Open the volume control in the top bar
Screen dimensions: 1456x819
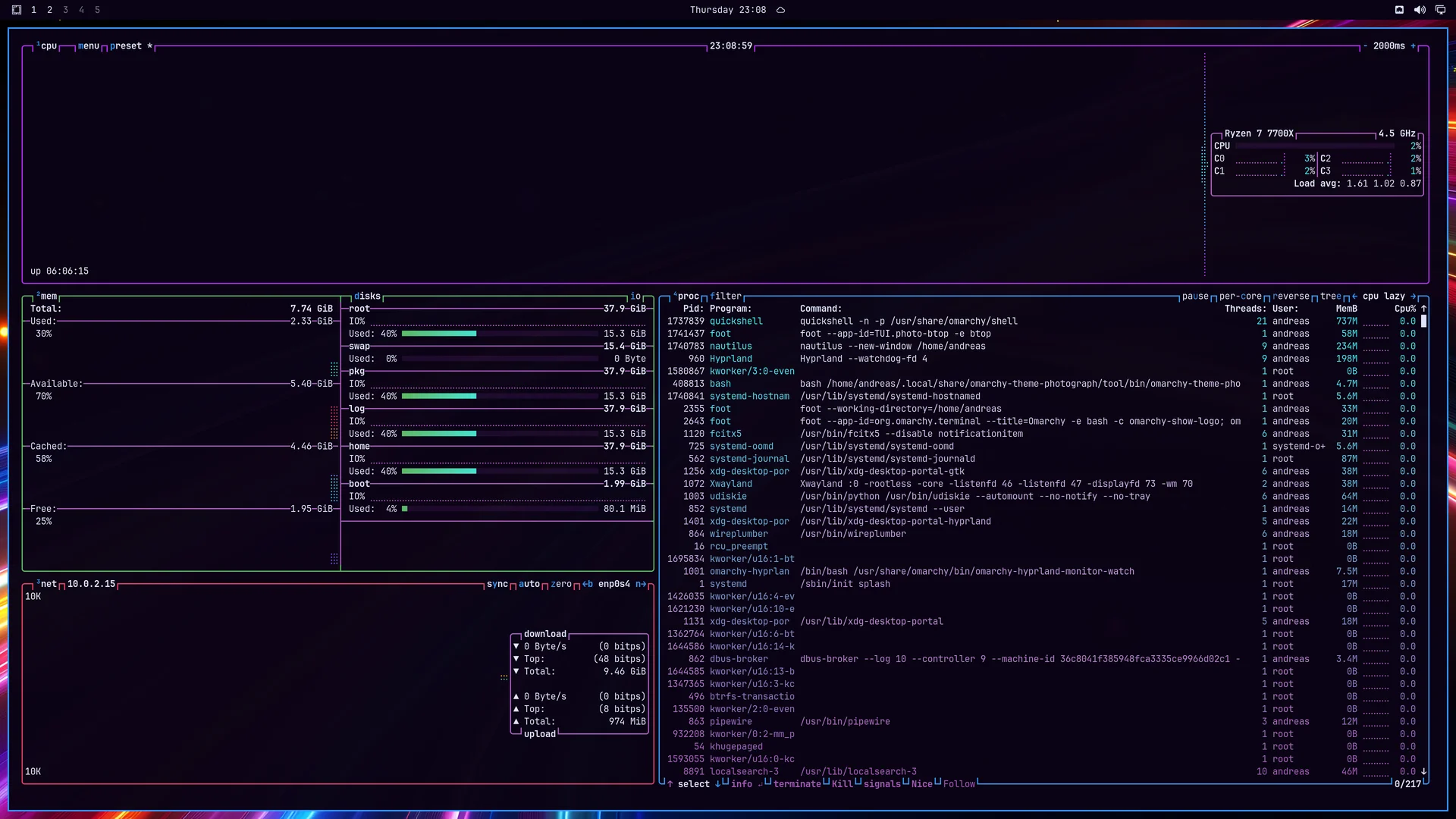[1420, 10]
